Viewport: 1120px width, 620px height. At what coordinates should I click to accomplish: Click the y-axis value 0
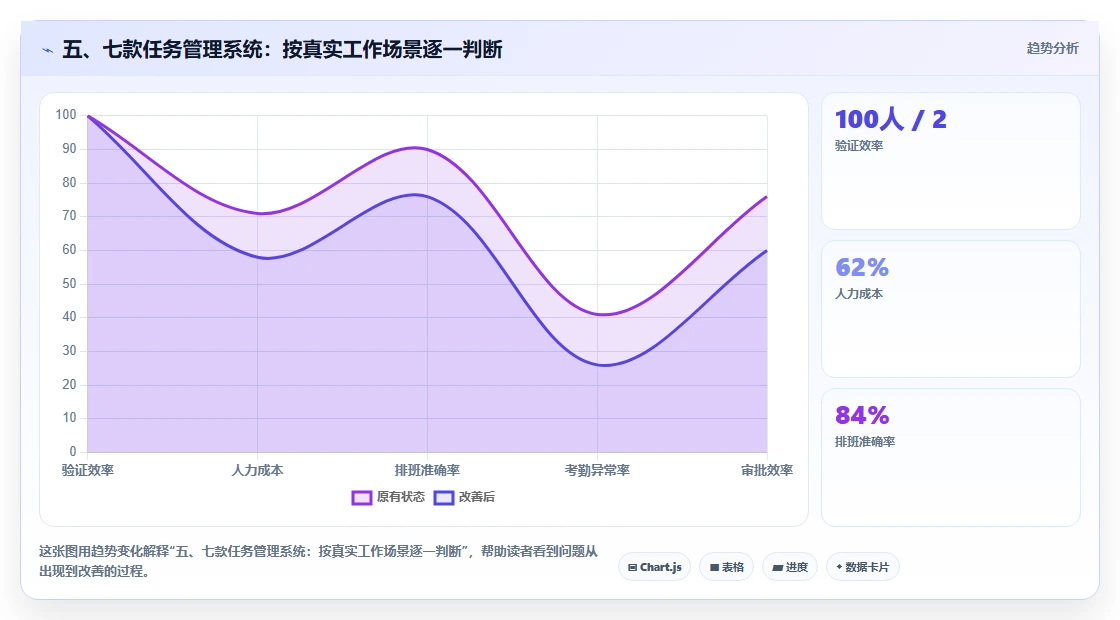tap(73, 451)
